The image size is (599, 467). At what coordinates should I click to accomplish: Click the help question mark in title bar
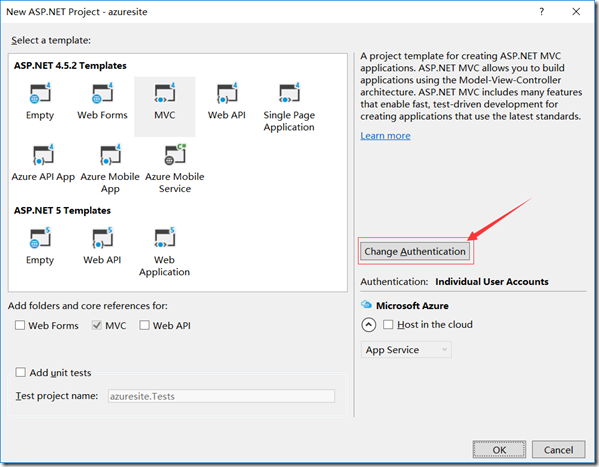pos(541,11)
